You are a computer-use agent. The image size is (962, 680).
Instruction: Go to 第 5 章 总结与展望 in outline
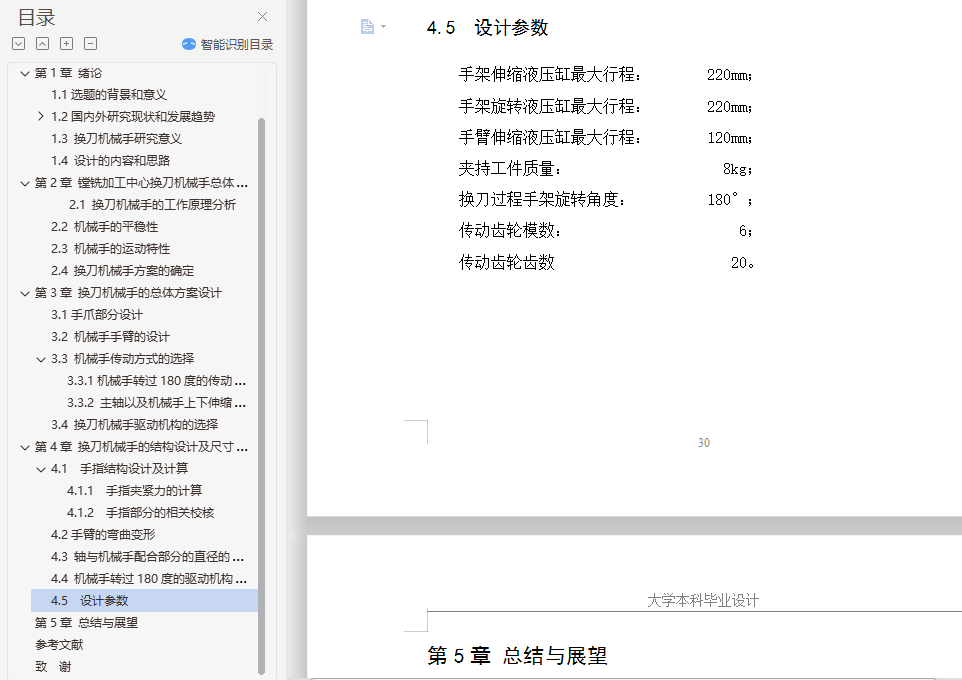click(86, 623)
